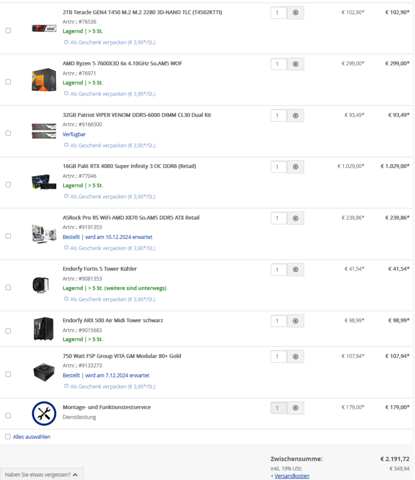Image resolution: width=415 pixels, height=480 pixels.
Task: Click the quantity refresh icon for Endorfy Fortis 5
Action: (295, 269)
